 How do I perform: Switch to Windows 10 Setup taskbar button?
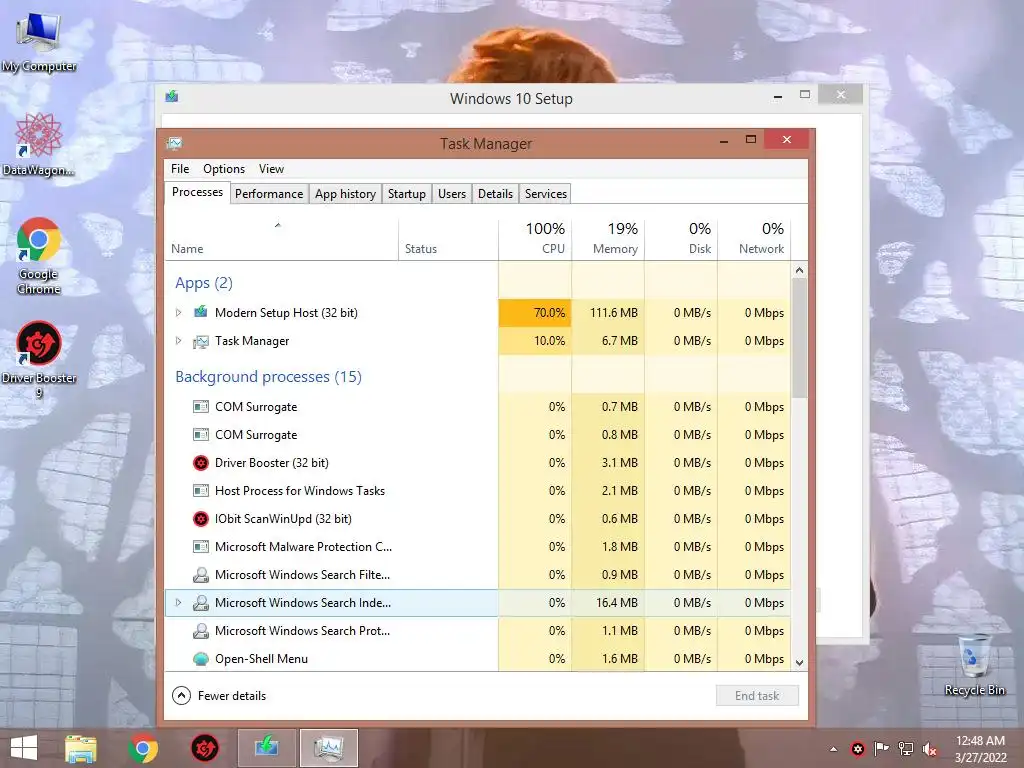coord(266,748)
